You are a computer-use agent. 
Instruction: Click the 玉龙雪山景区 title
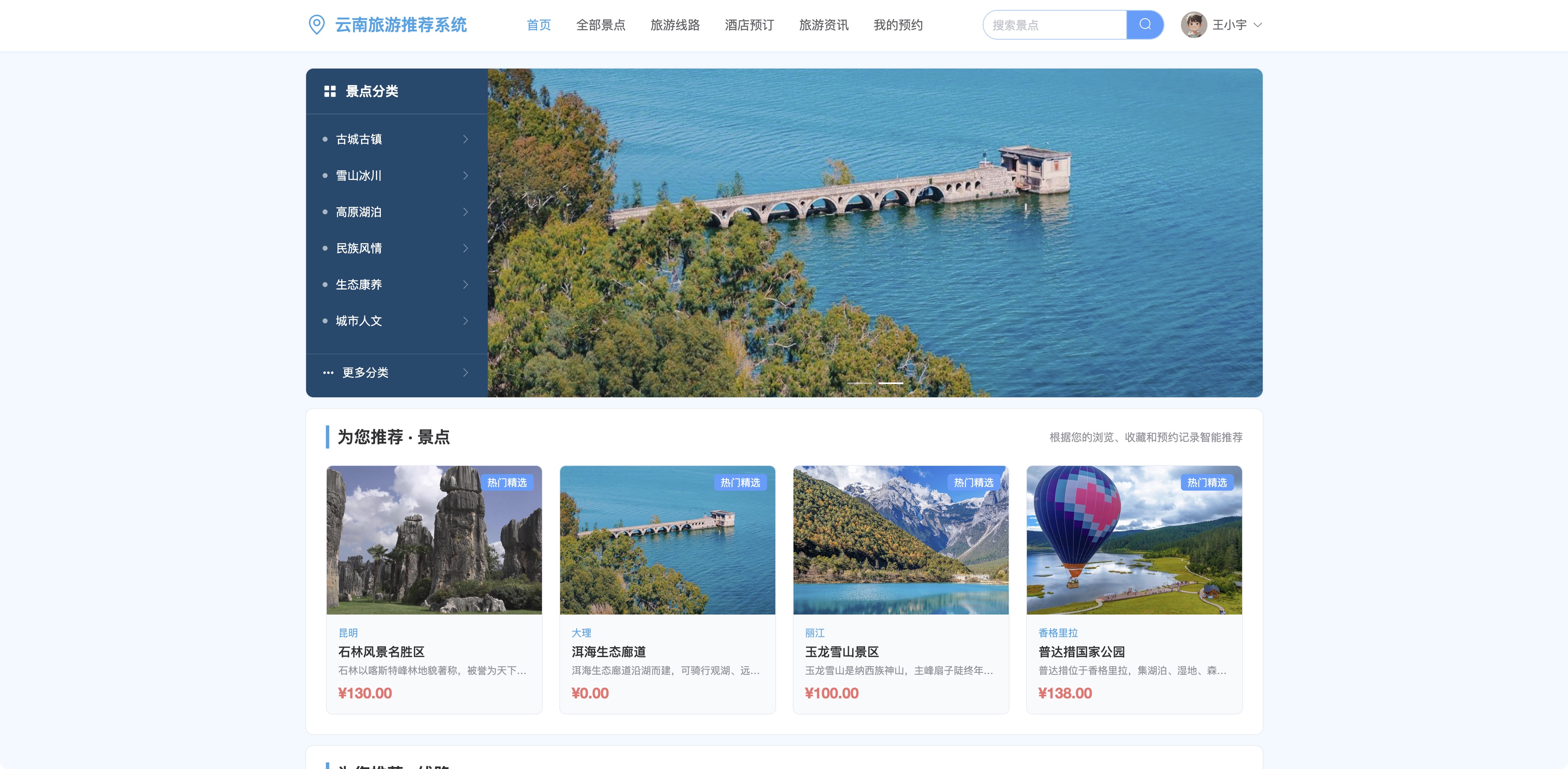pyautogui.click(x=842, y=652)
